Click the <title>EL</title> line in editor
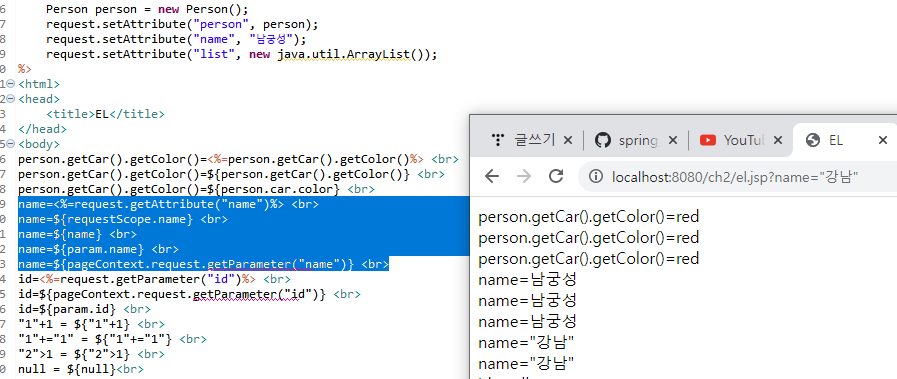Image resolution: width=897 pixels, height=379 pixels. 105,114
